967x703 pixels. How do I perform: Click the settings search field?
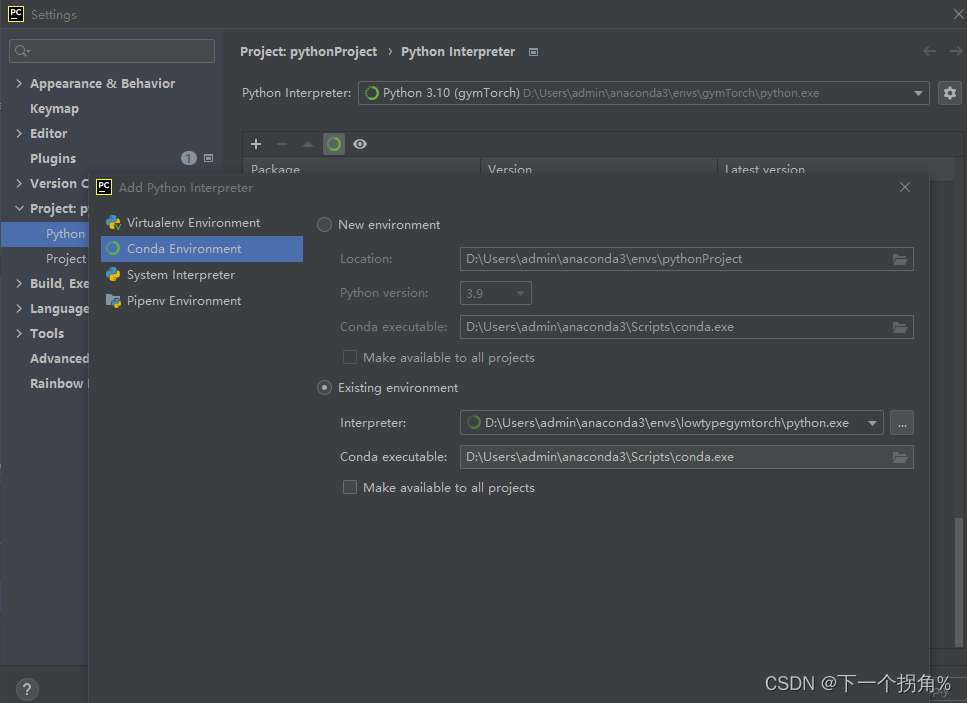point(112,51)
